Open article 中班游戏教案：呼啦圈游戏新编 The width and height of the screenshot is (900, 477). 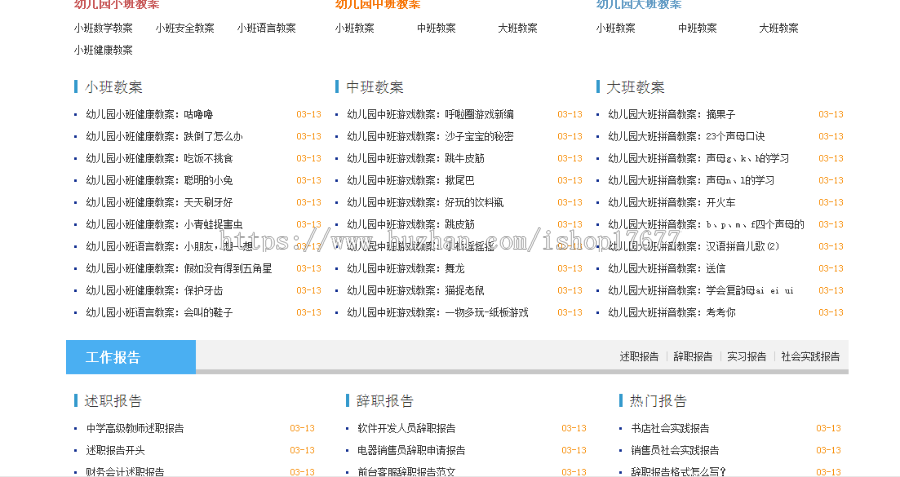pyautogui.click(x=430, y=114)
